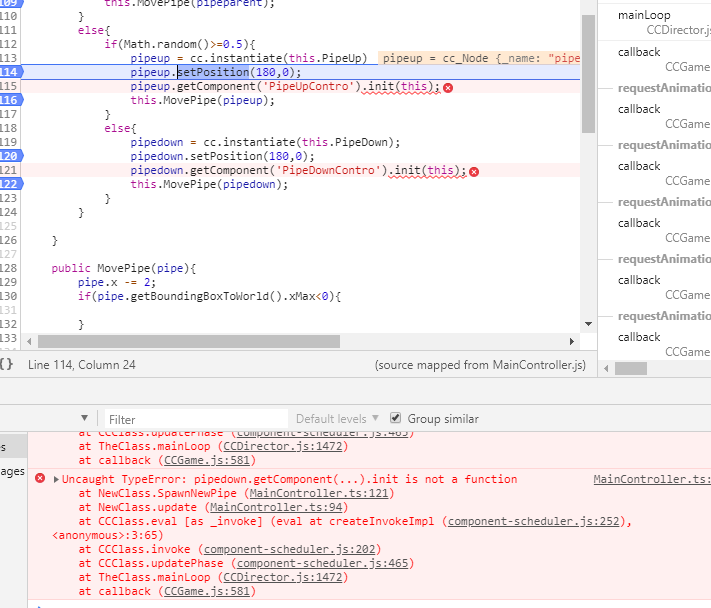Open the MainController.ts link at the console's right edge
This screenshot has height=608, width=711.
pyautogui.click(x=652, y=479)
